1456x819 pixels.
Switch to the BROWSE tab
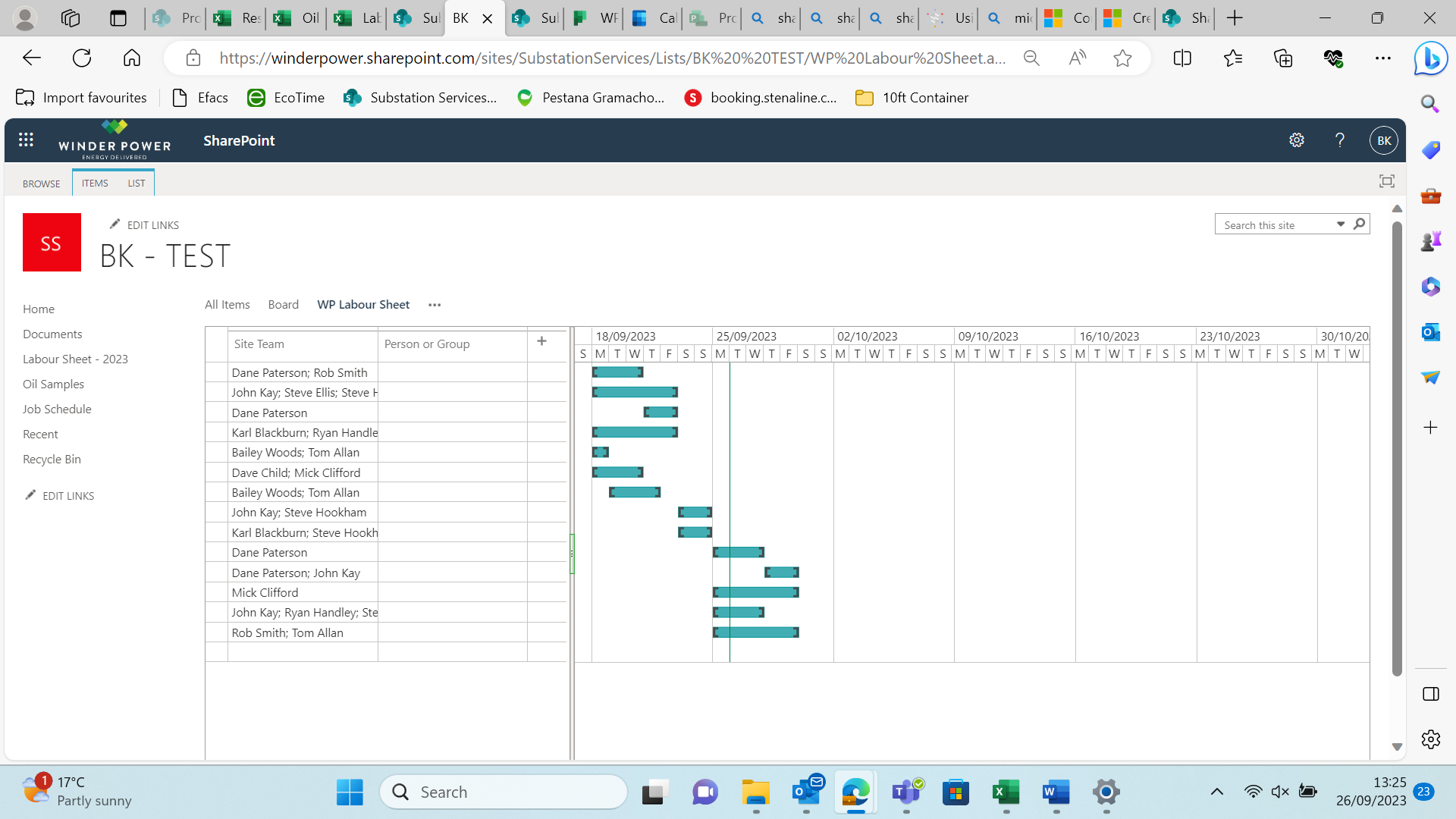pyautogui.click(x=41, y=183)
